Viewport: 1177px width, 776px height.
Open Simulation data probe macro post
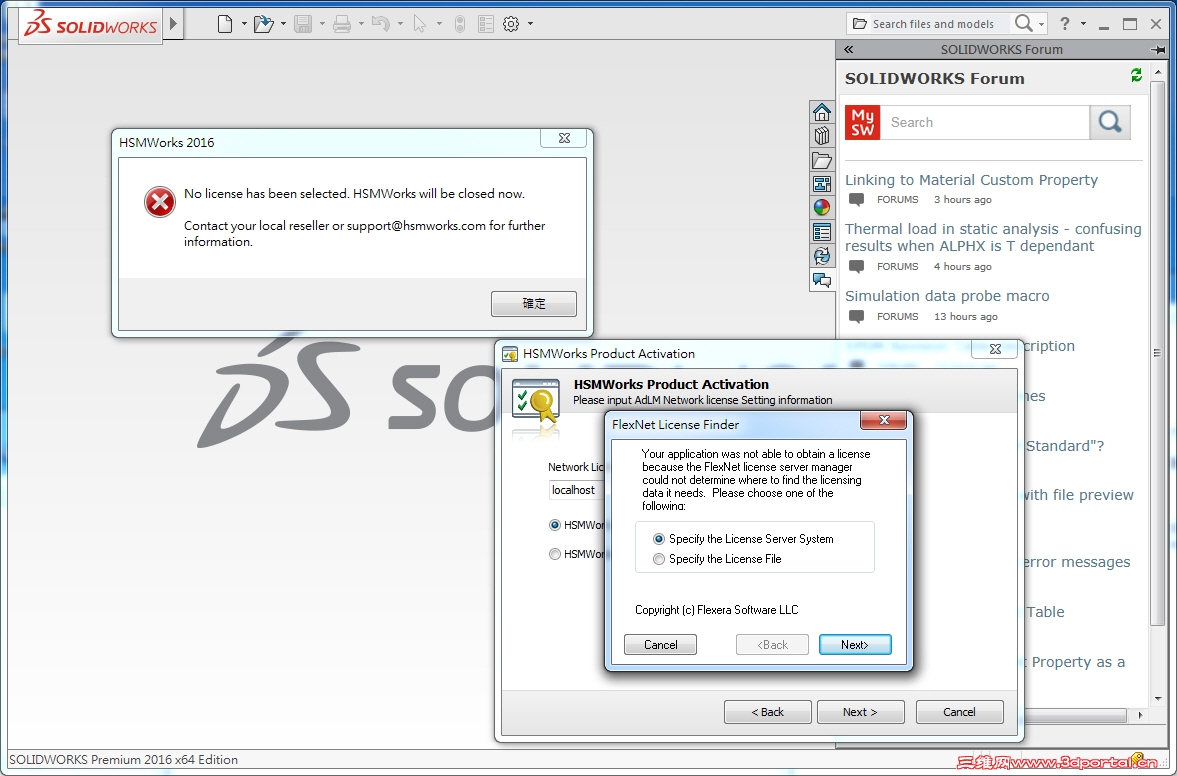point(947,296)
